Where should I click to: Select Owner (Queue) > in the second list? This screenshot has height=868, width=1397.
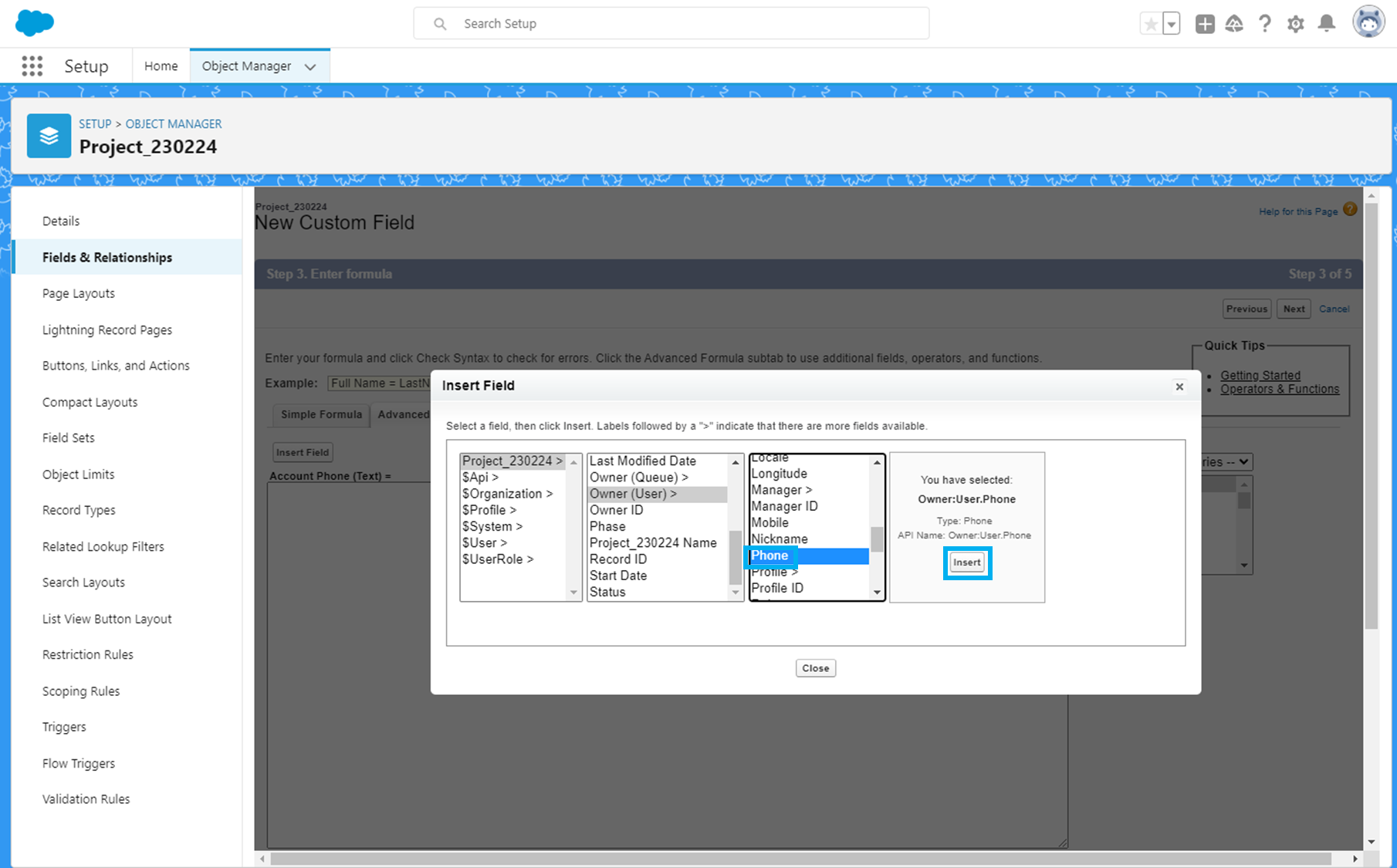point(658,477)
